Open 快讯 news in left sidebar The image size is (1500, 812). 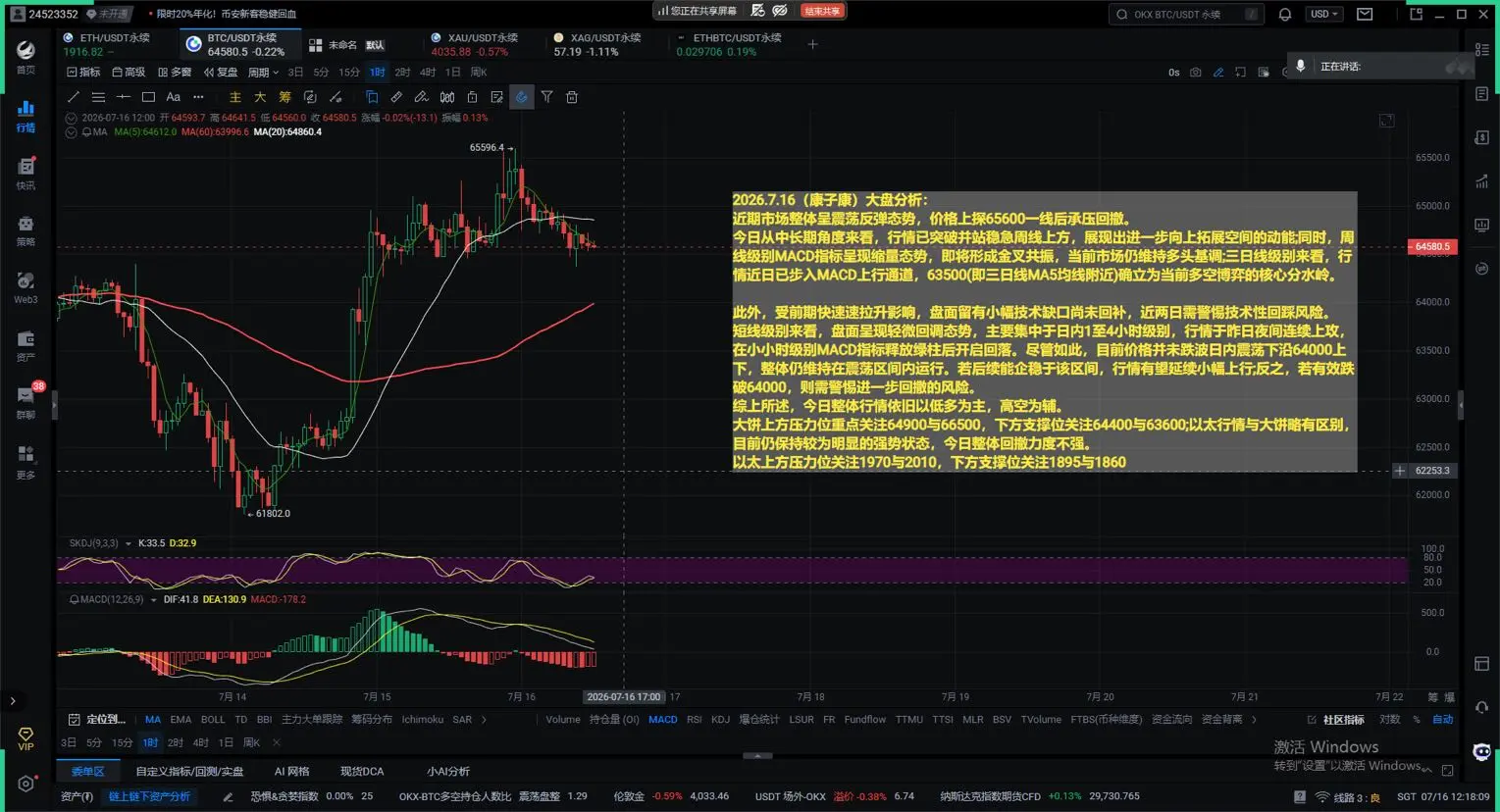click(x=26, y=173)
